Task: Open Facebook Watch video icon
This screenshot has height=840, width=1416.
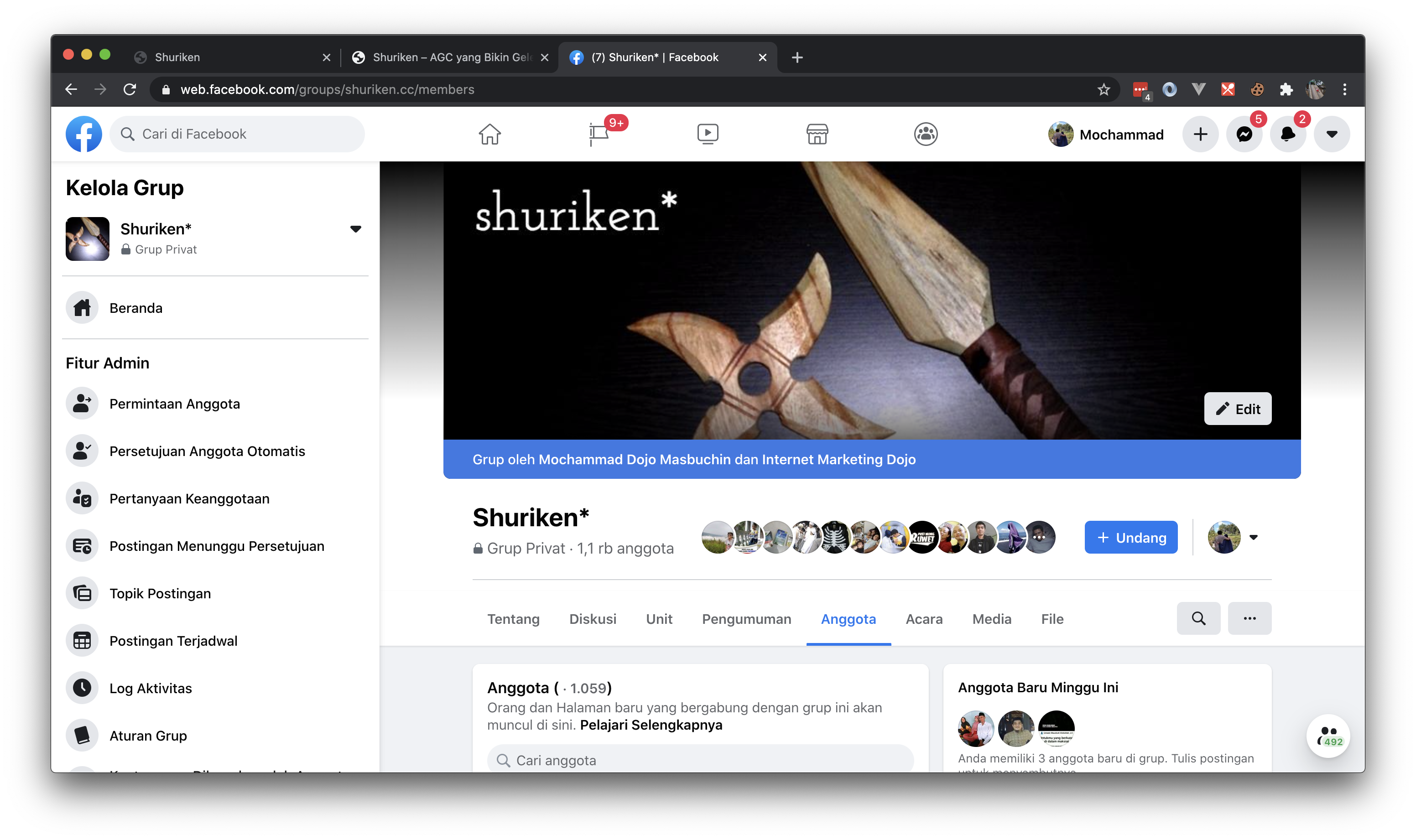Action: tap(707, 134)
